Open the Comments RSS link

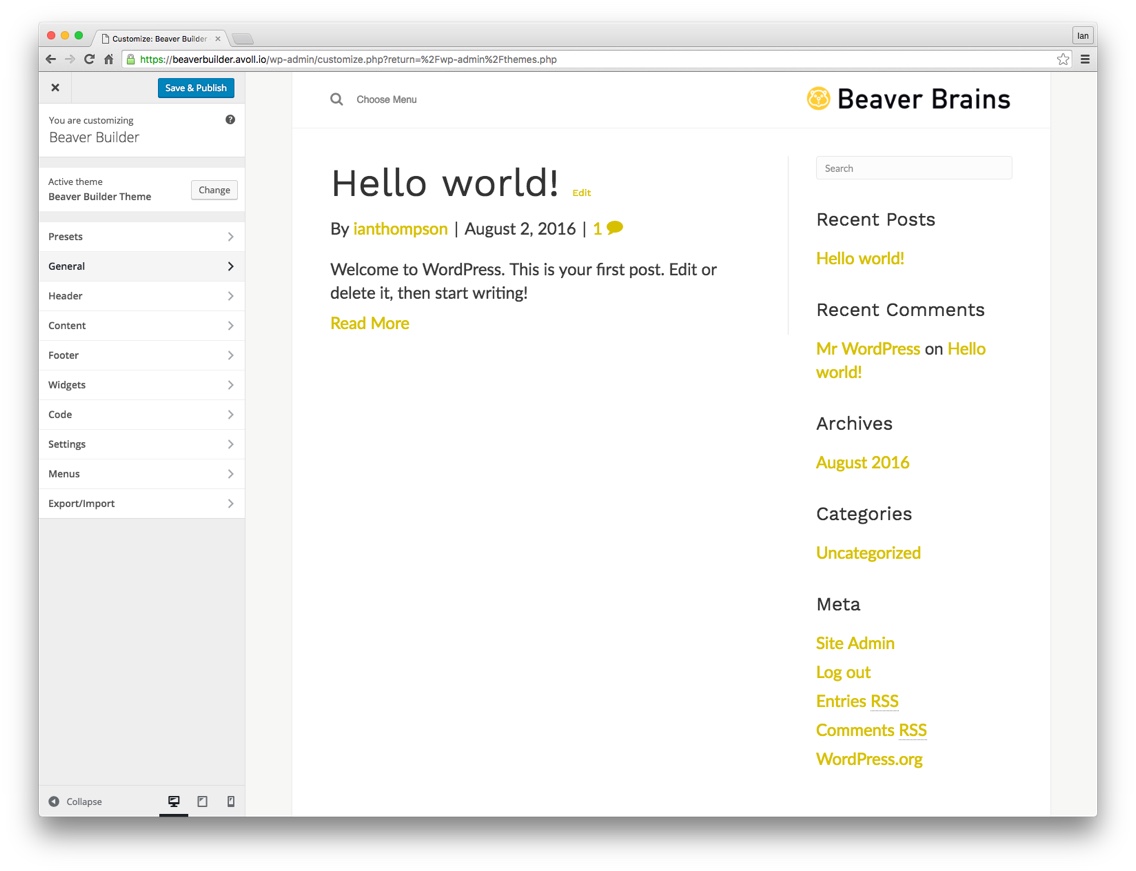coord(872,730)
